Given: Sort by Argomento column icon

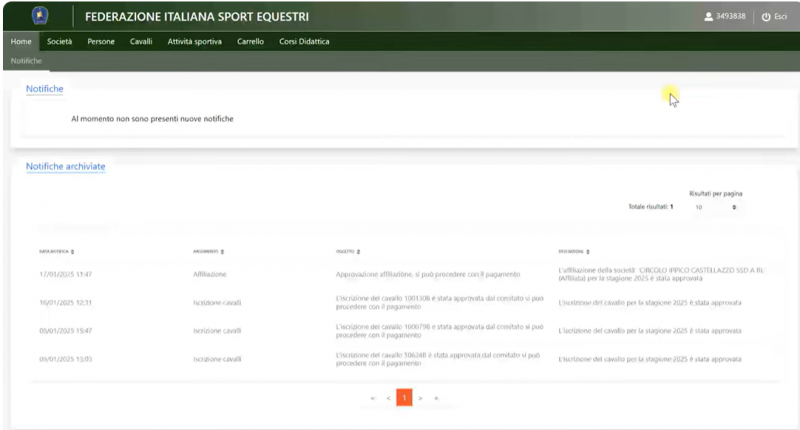Looking at the screenshot, I should click(x=223, y=251).
